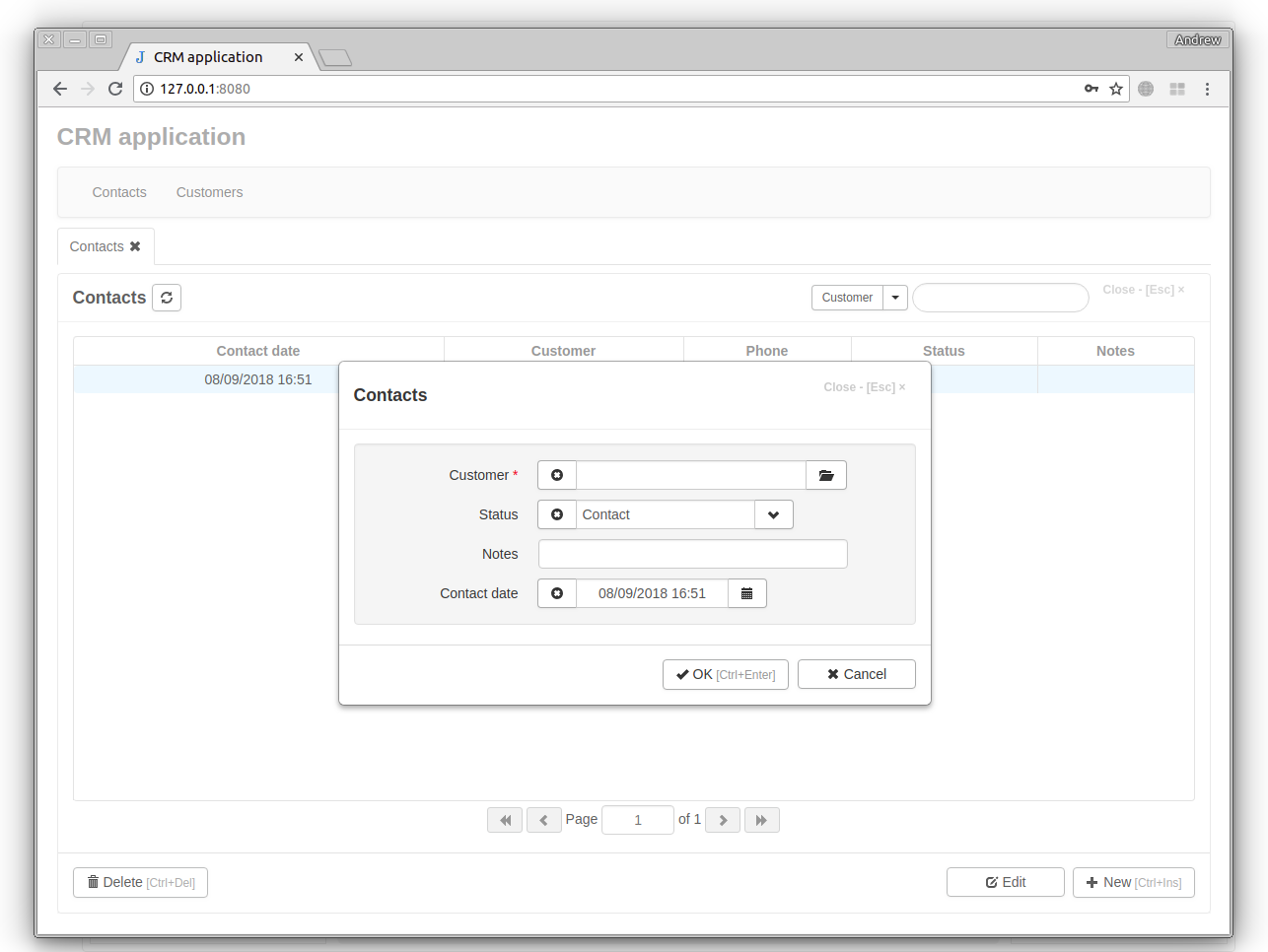Click the grid extension icon

(x=1177, y=89)
